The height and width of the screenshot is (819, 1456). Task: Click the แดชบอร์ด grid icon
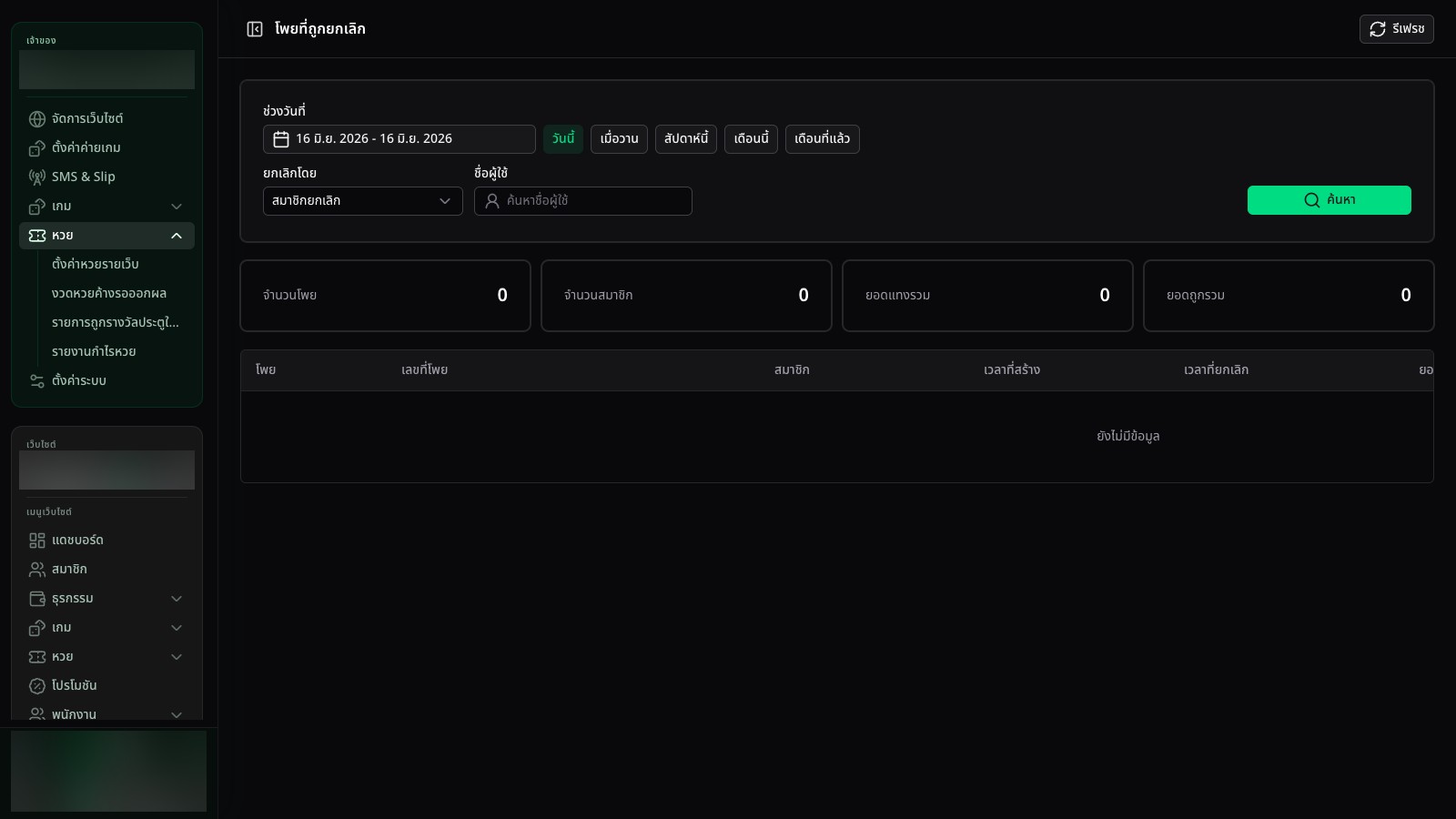[x=37, y=541]
